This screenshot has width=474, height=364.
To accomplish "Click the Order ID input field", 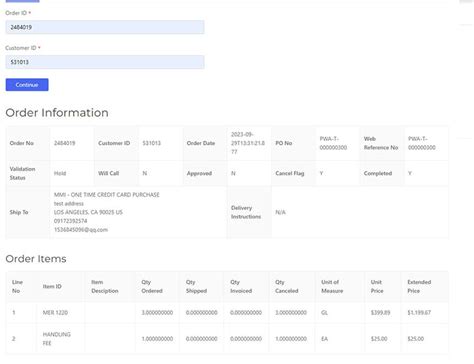I will coord(105,27).
